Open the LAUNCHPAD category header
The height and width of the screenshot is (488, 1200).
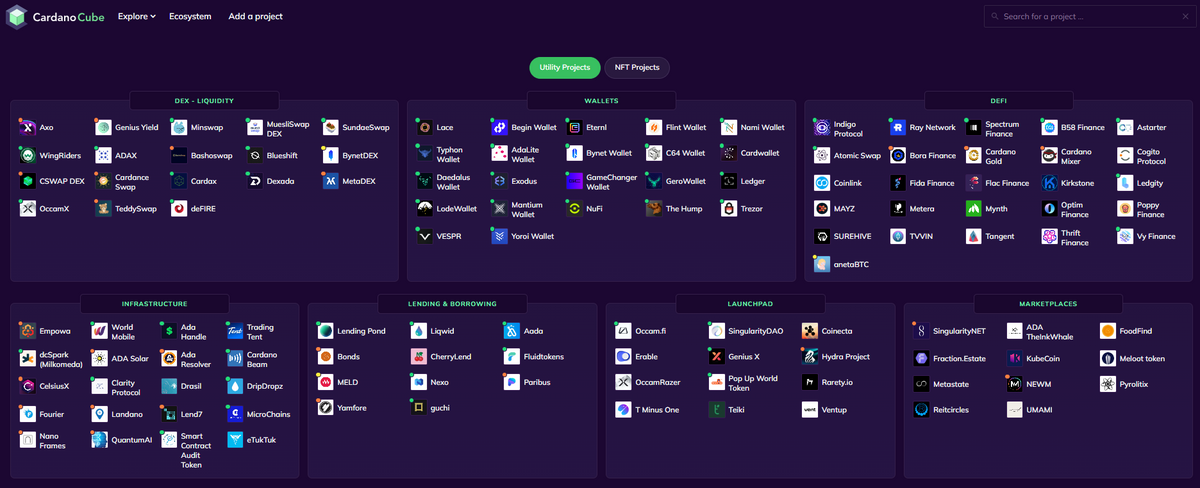750,303
